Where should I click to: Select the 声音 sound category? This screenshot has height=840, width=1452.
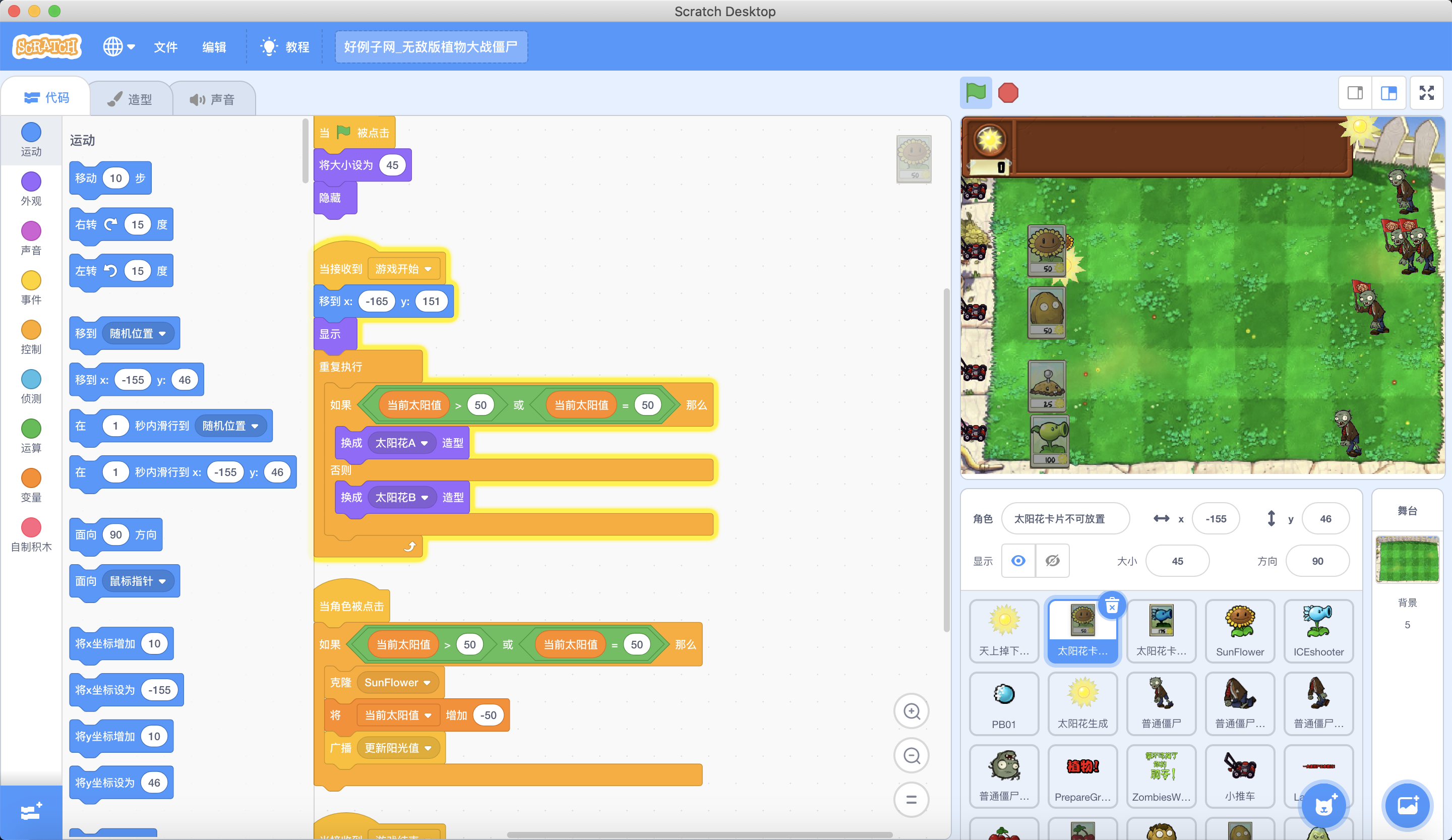[31, 238]
